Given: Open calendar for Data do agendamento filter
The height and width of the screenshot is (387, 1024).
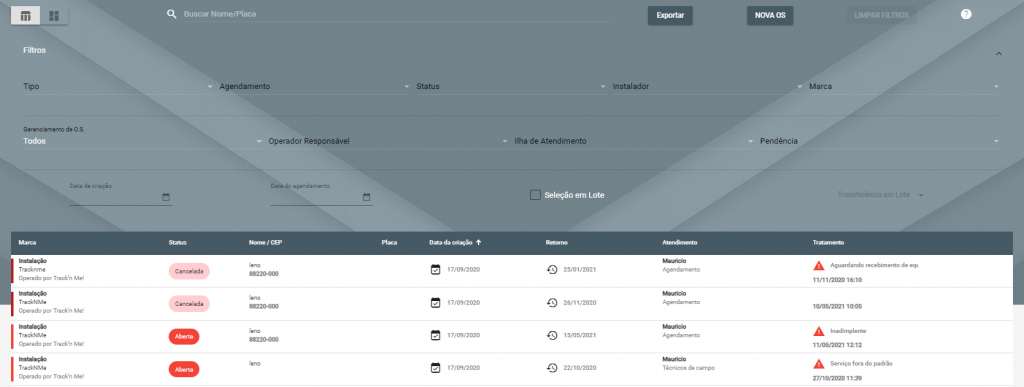Looking at the screenshot, I should 366,197.
